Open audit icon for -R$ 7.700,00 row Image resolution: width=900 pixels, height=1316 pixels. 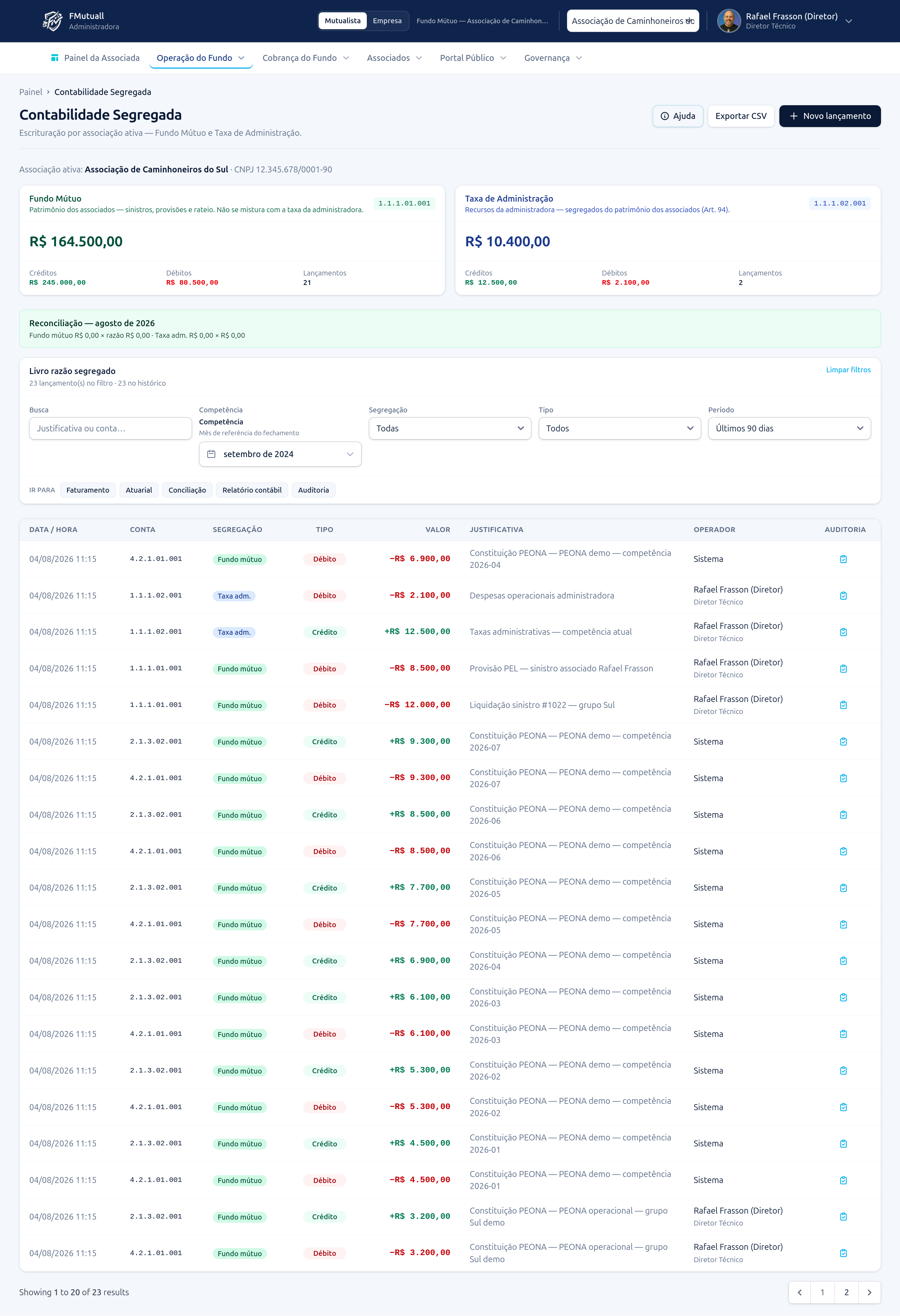(843, 924)
